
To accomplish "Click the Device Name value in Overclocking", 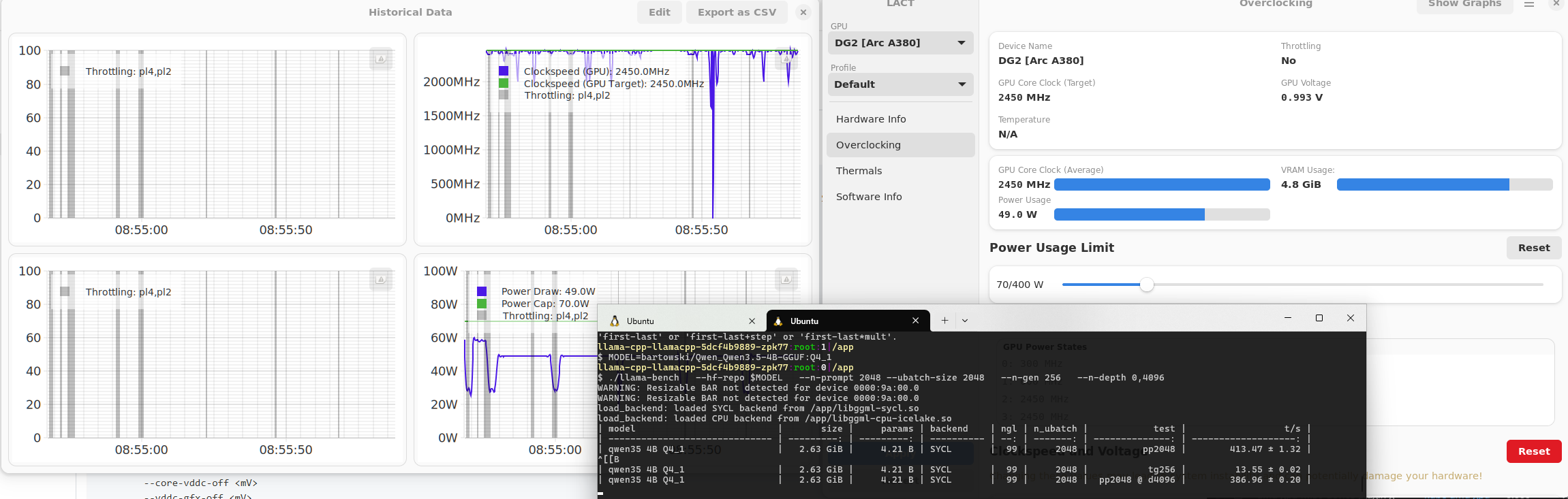I will pyautogui.click(x=1041, y=61).
